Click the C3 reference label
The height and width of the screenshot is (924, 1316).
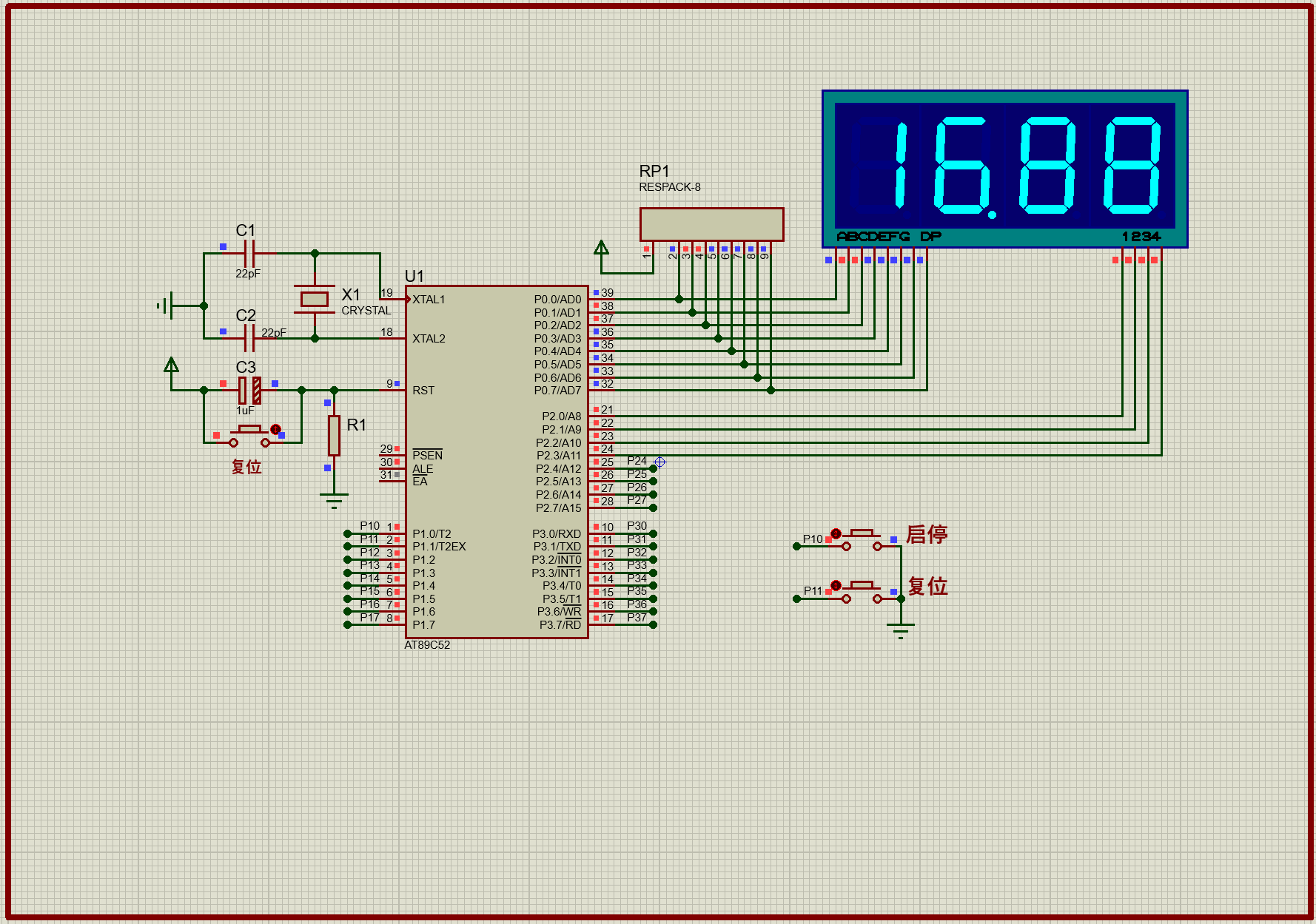coord(246,367)
